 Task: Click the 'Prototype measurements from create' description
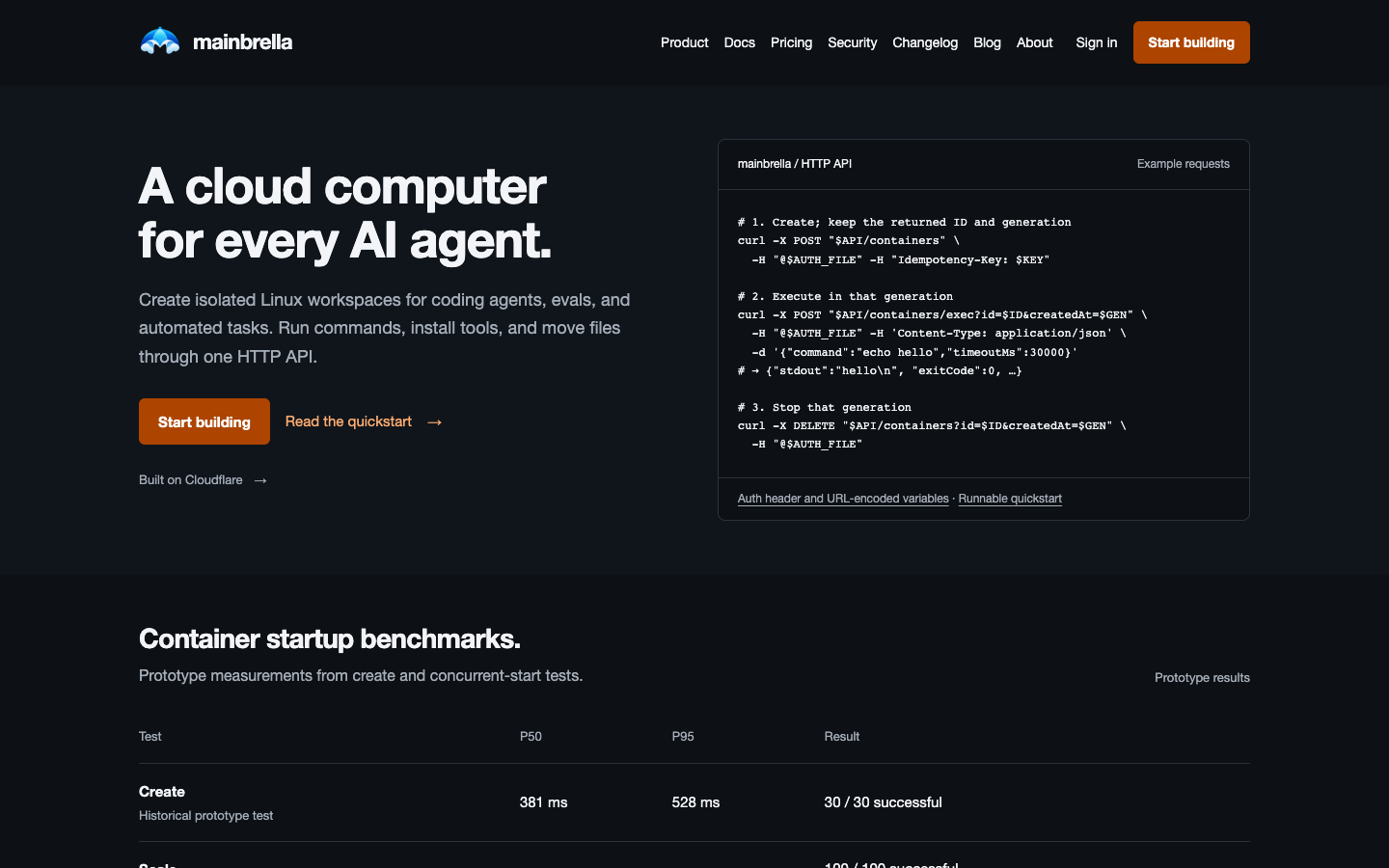point(361,676)
